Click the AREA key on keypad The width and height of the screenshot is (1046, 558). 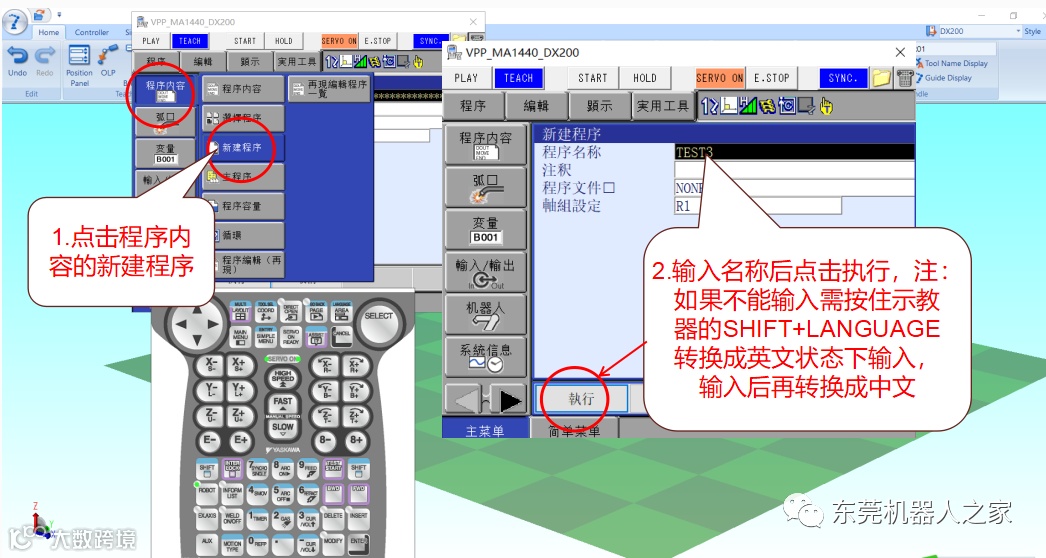(x=342, y=312)
